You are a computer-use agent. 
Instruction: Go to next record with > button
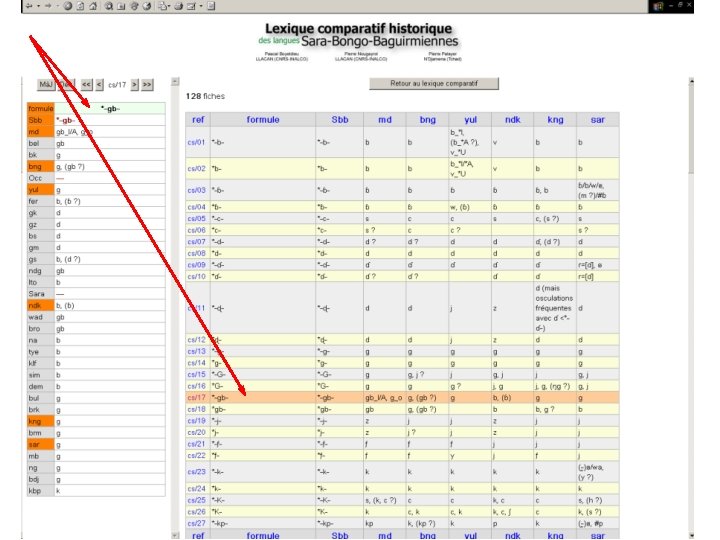pos(135,84)
